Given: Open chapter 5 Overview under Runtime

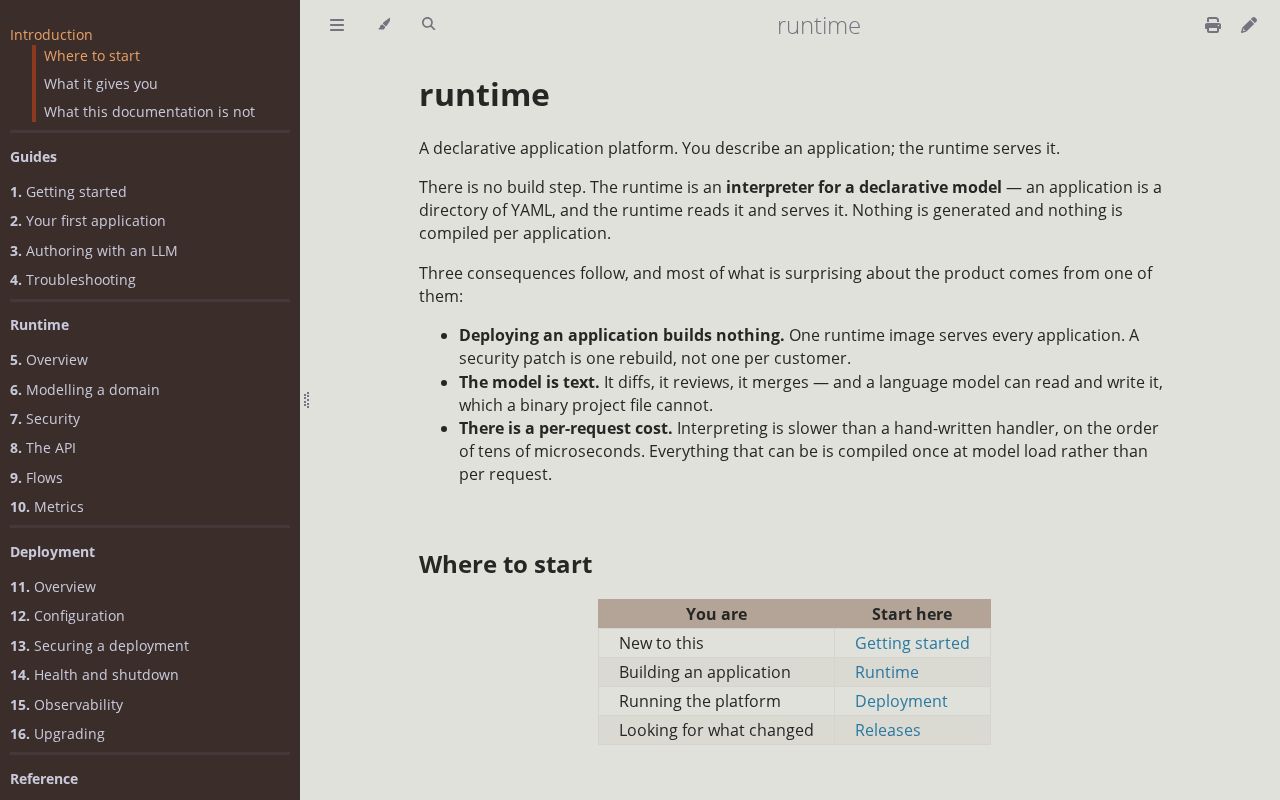Looking at the screenshot, I should point(49,360).
